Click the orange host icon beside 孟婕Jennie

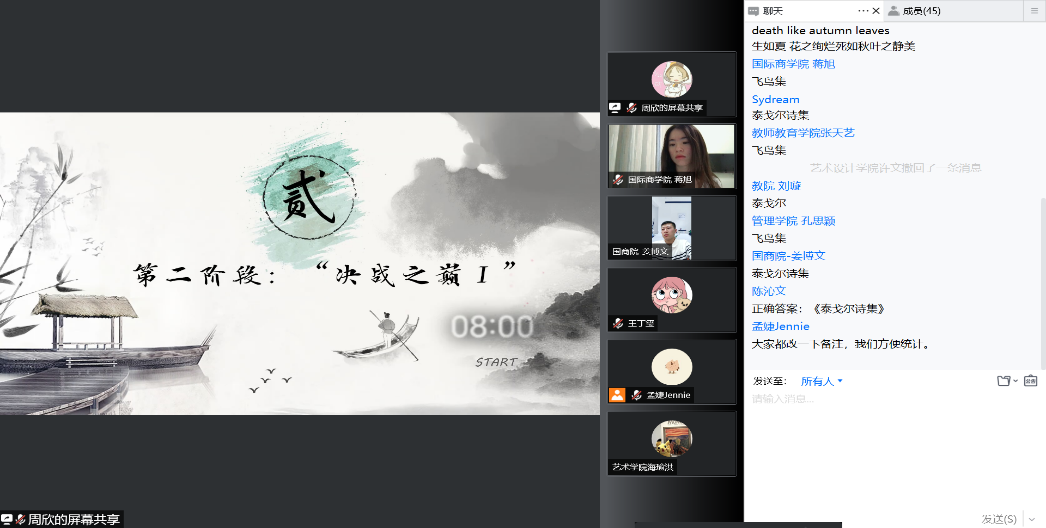(617, 395)
